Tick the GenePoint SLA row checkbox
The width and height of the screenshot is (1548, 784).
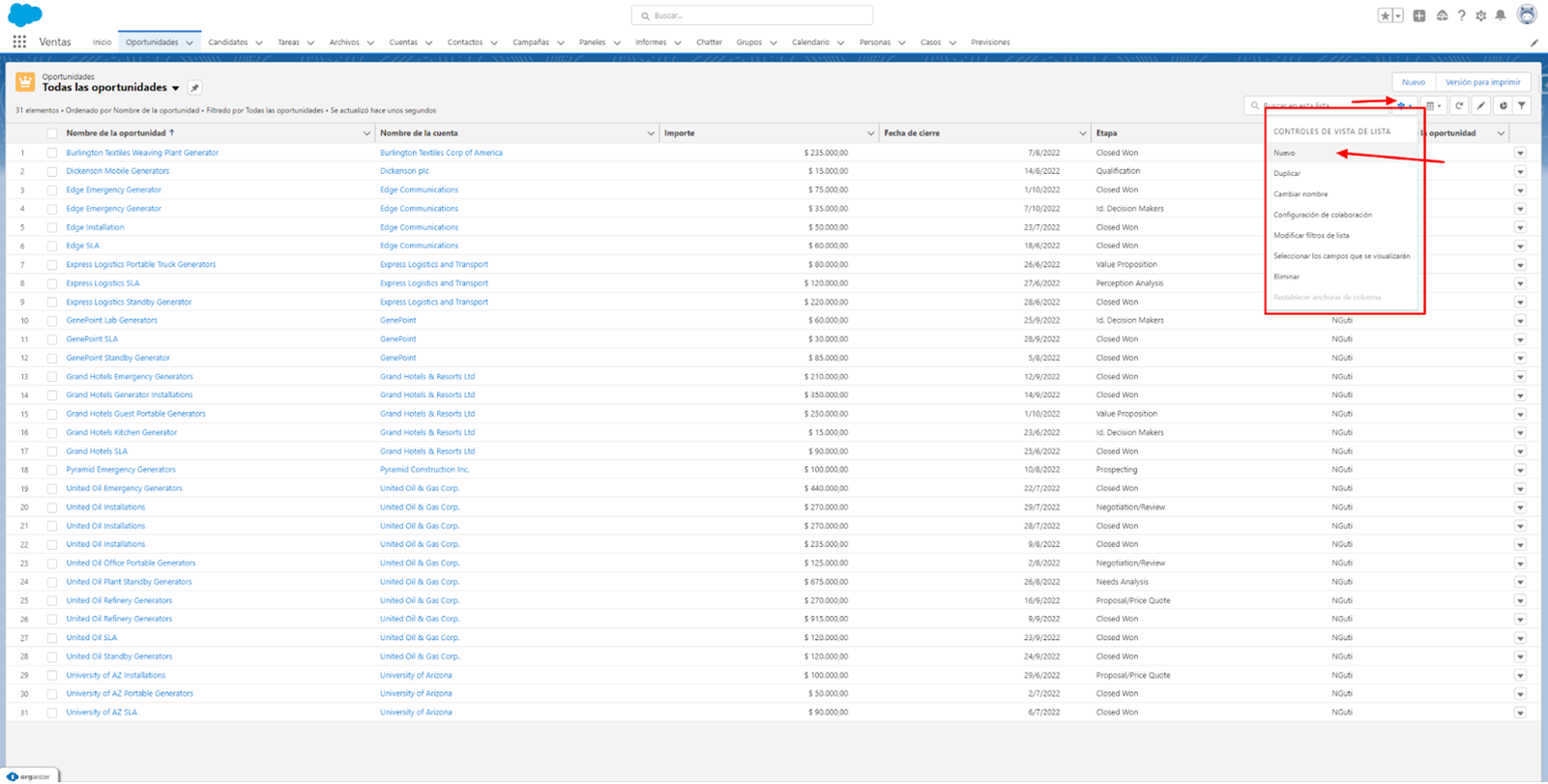click(52, 339)
